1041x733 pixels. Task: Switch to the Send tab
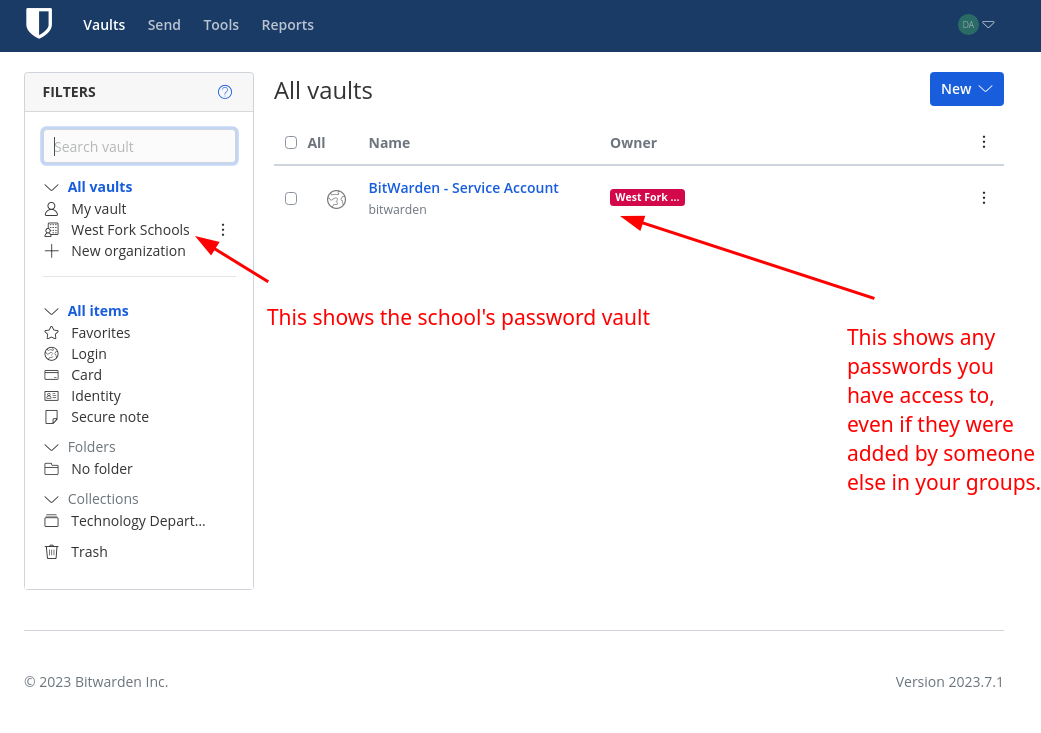point(164,25)
